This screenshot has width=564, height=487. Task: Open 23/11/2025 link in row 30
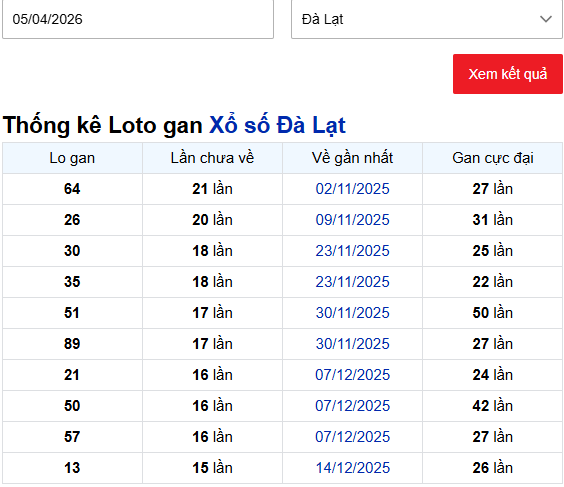tap(352, 251)
